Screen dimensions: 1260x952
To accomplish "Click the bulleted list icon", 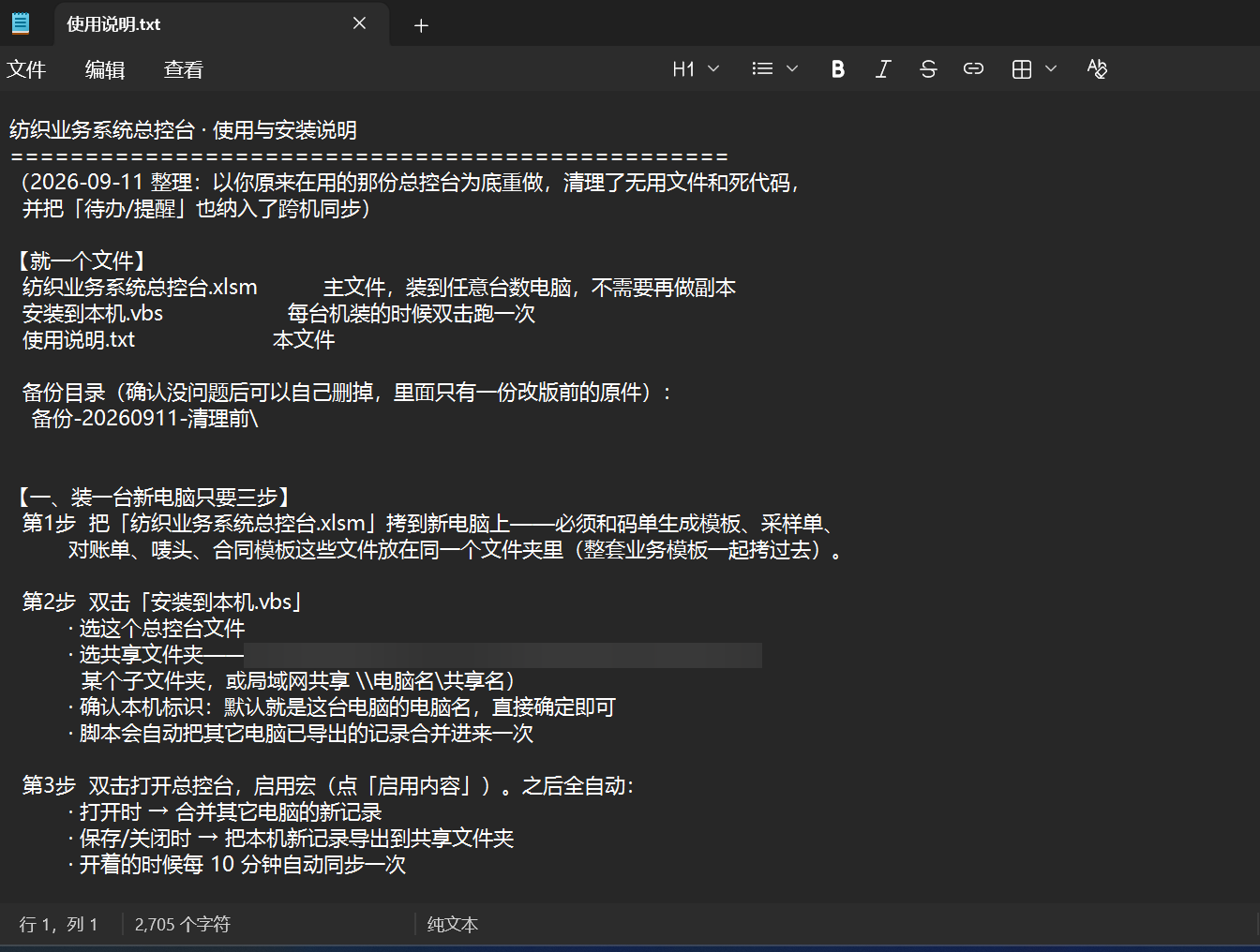I will pyautogui.click(x=762, y=69).
